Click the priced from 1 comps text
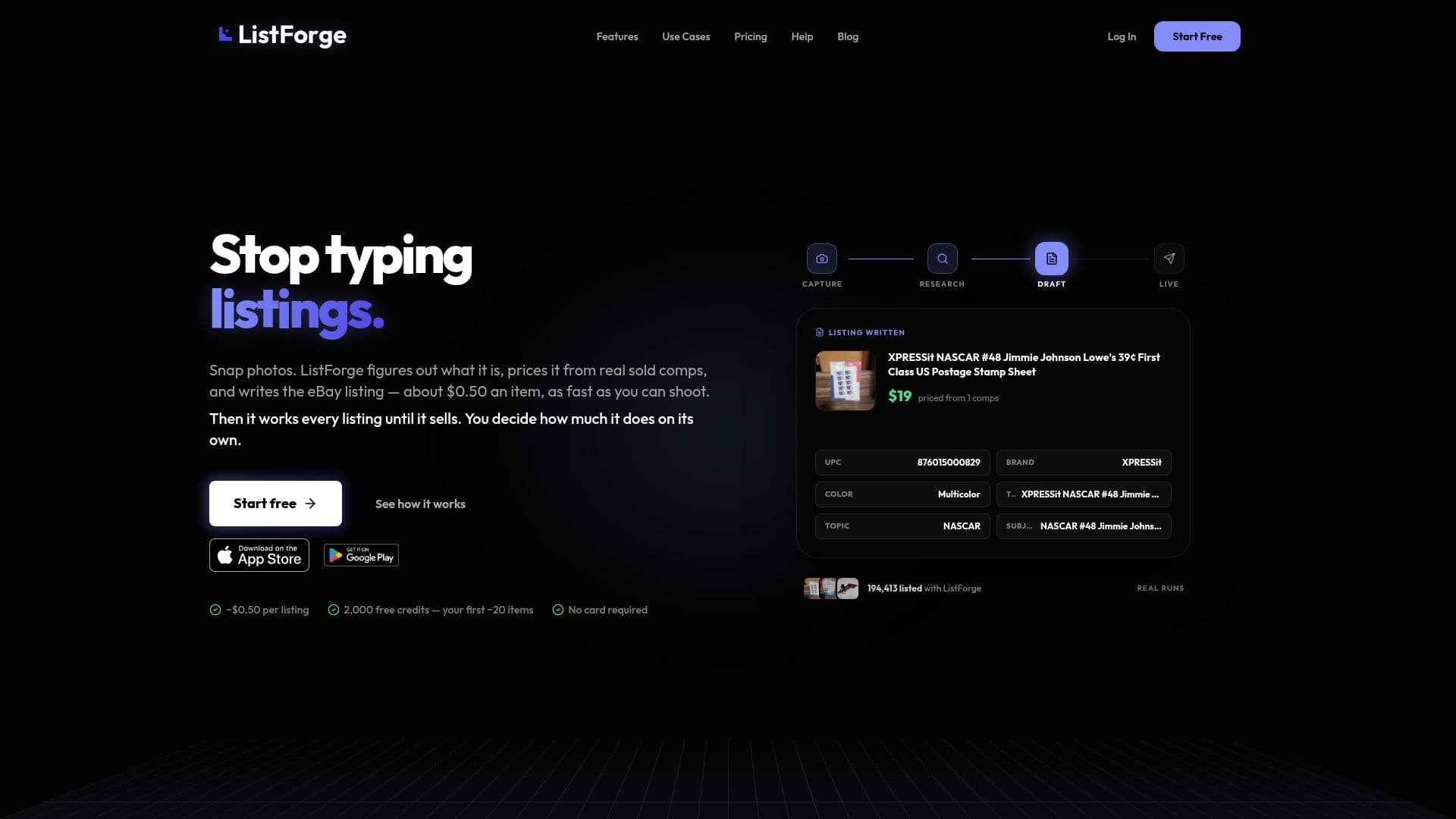Image resolution: width=1456 pixels, height=819 pixels. [959, 398]
